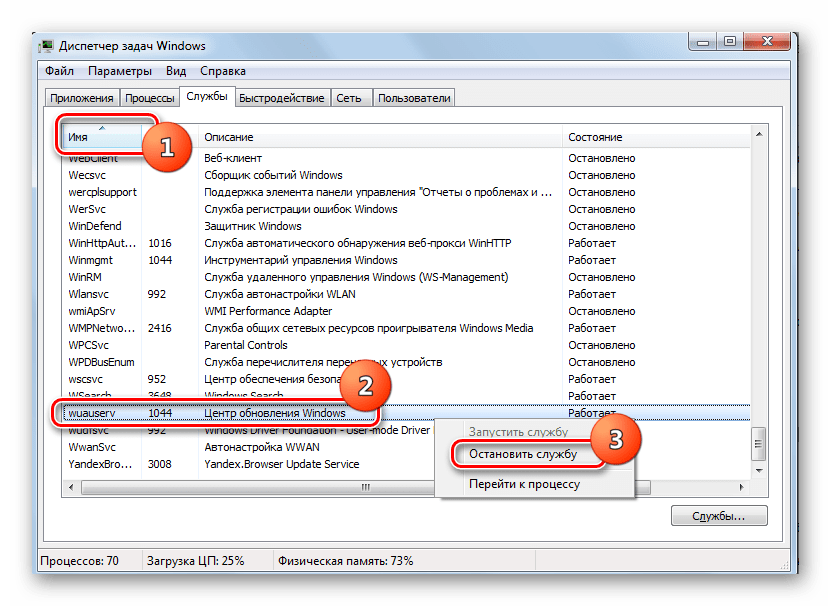Click the description Центр обновления Windows

[x=275, y=413]
